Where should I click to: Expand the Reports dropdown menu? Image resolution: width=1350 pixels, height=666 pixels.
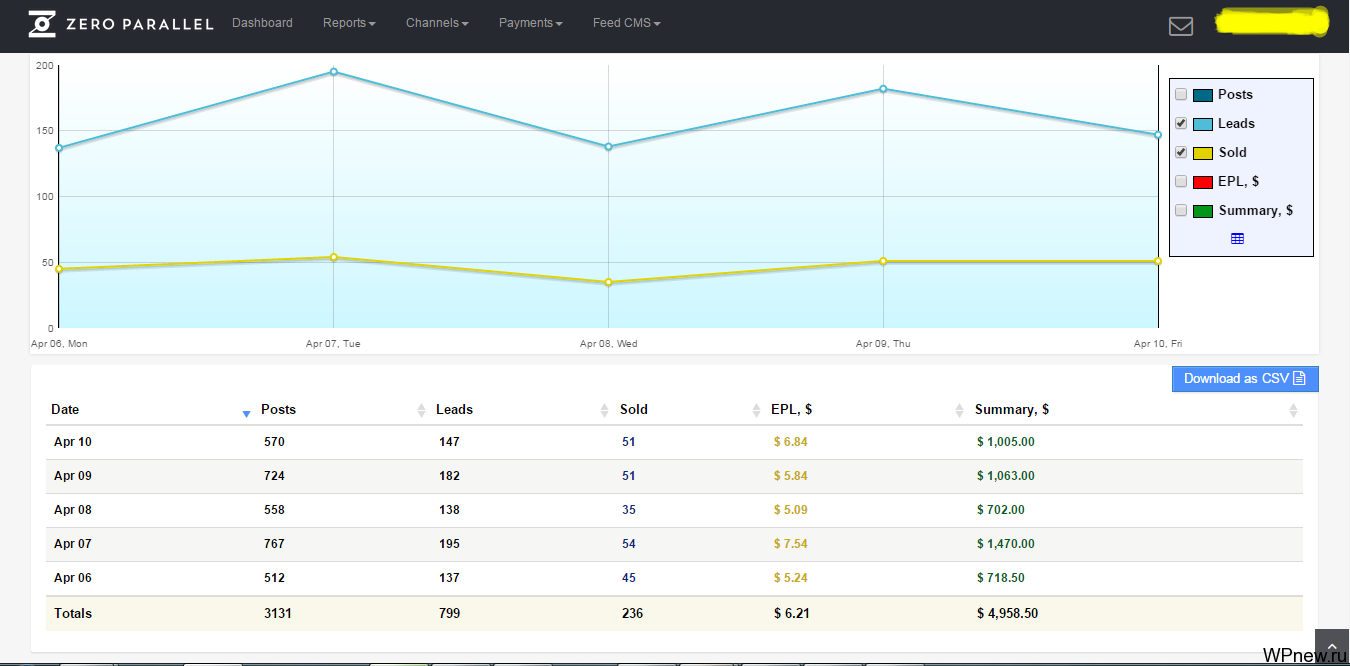pyautogui.click(x=349, y=23)
